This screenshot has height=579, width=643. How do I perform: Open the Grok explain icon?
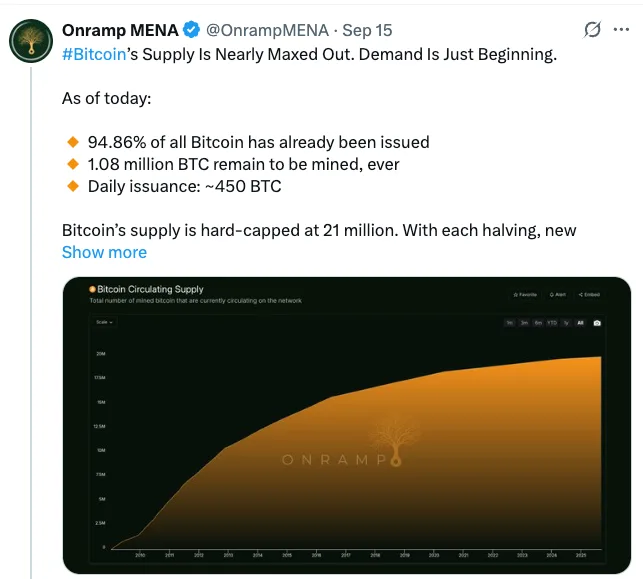[x=592, y=30]
